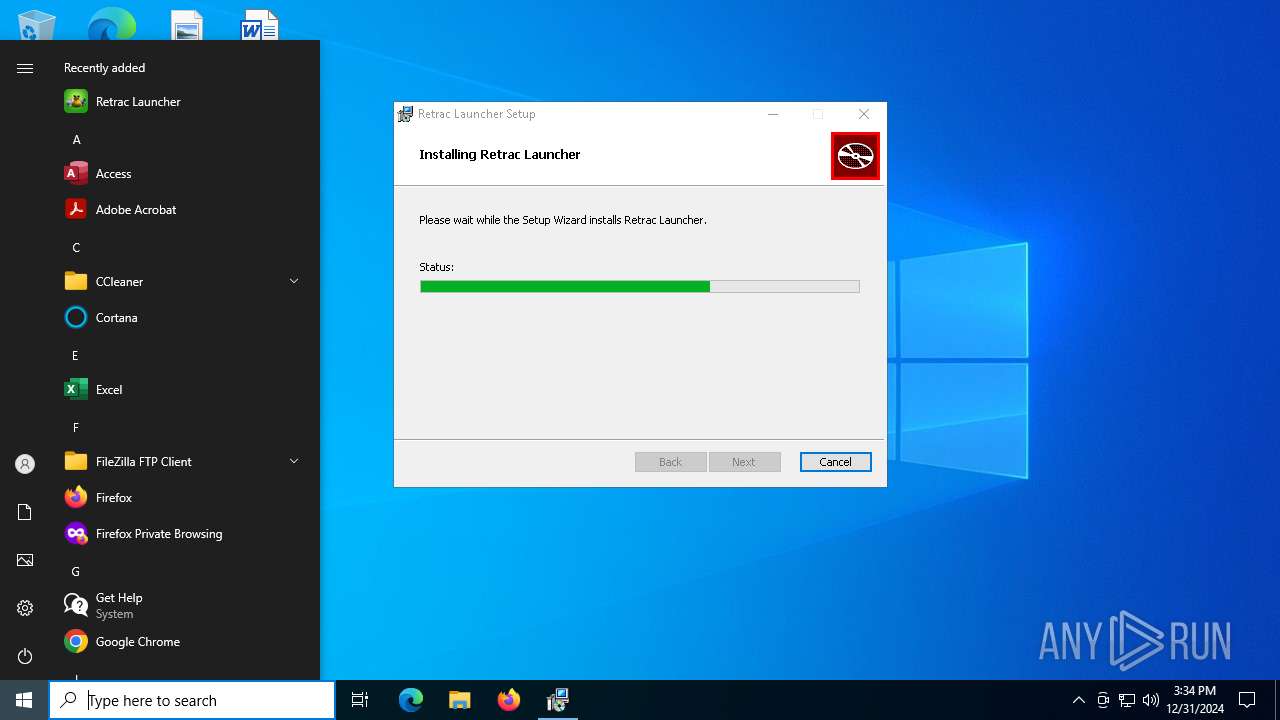
Task: Click the disabled Back button
Action: [670, 462]
